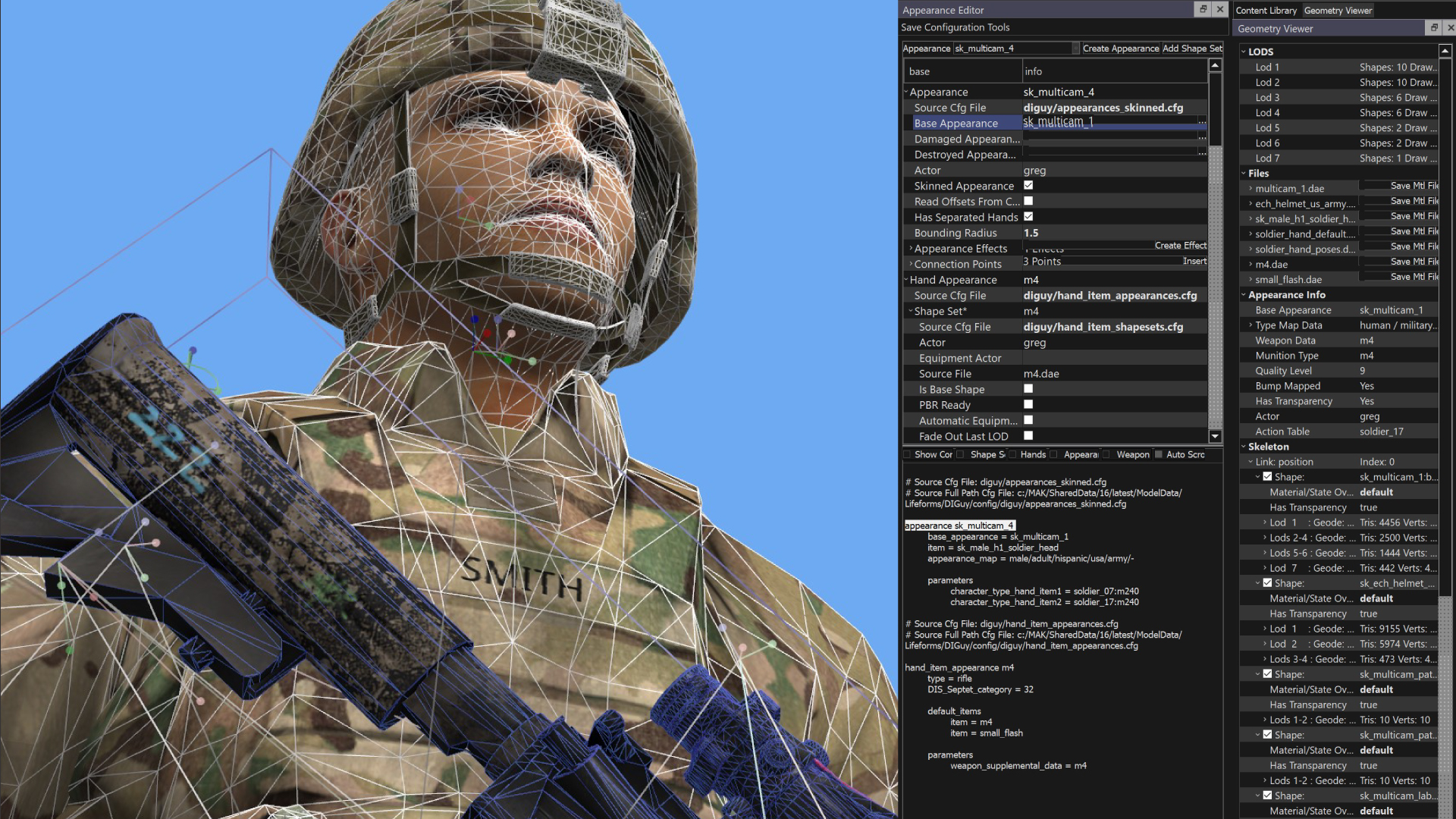Undock the Geometry Viewer panel
This screenshot has height=819, width=1456.
coord(1433,28)
